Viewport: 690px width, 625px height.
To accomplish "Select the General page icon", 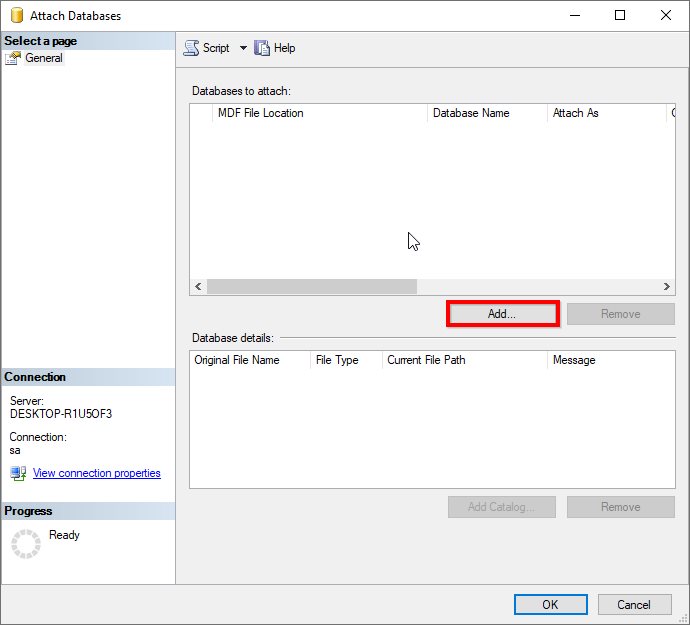I will tap(13, 58).
